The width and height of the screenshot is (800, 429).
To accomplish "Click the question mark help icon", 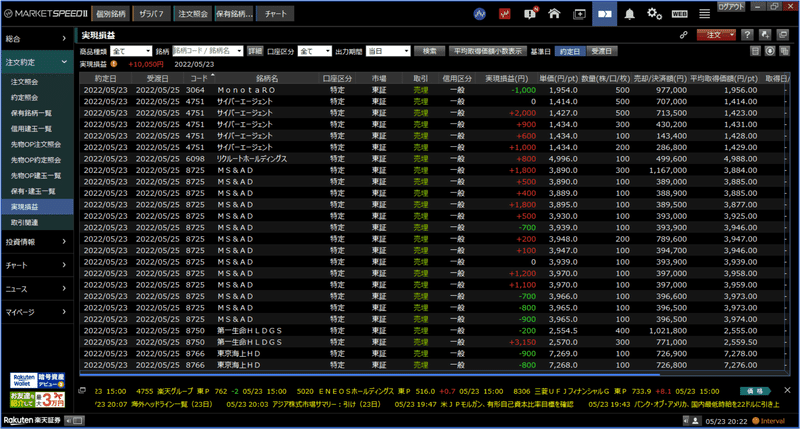I will point(747,35).
